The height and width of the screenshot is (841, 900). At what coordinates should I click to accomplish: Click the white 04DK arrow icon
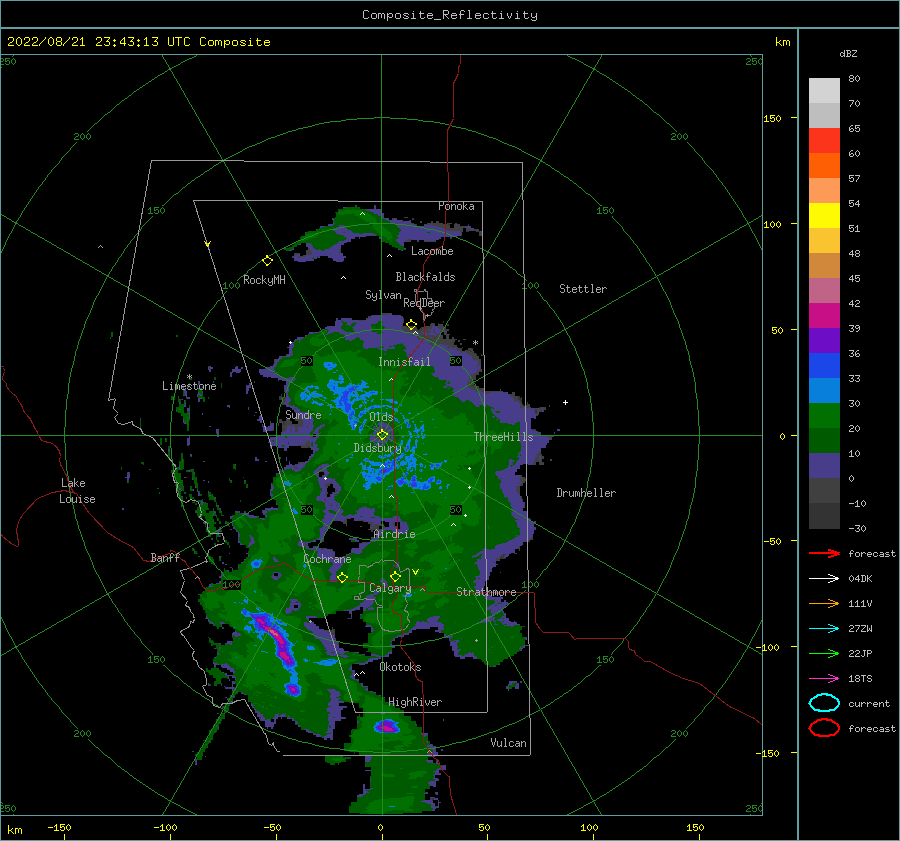[824, 579]
